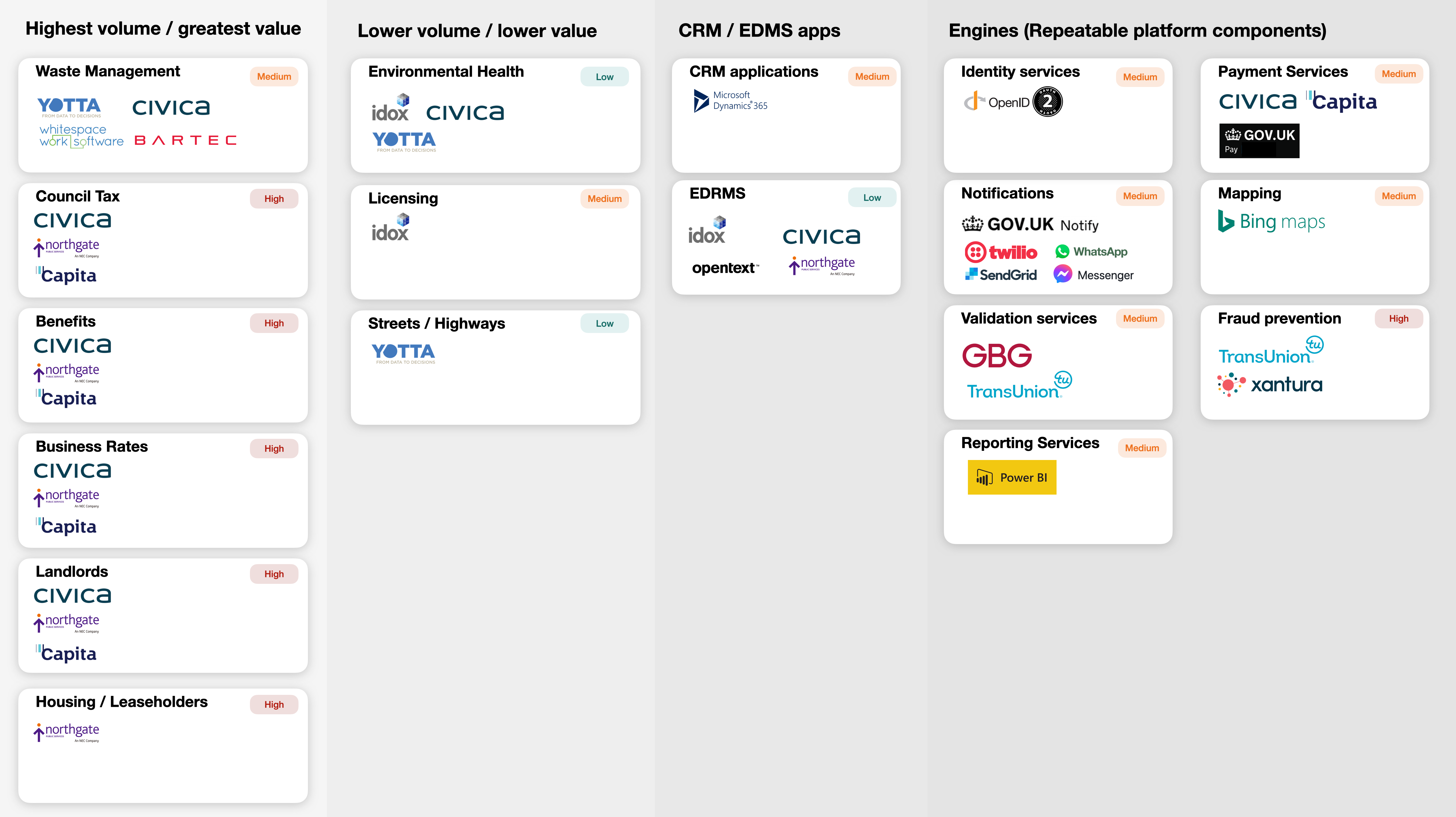The height and width of the screenshot is (817, 1456).
Task: Click the OpenID logo in Identity services
Action: tap(1013, 102)
